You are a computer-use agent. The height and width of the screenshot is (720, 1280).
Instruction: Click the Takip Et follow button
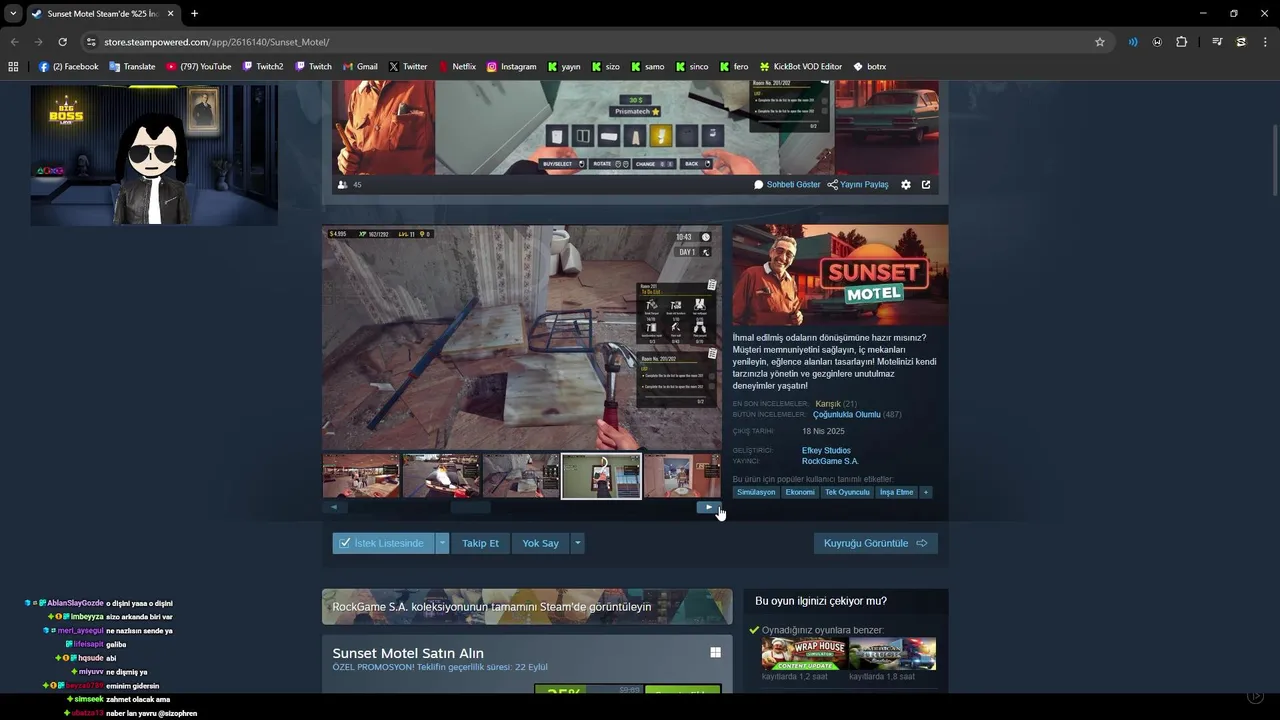[480, 543]
